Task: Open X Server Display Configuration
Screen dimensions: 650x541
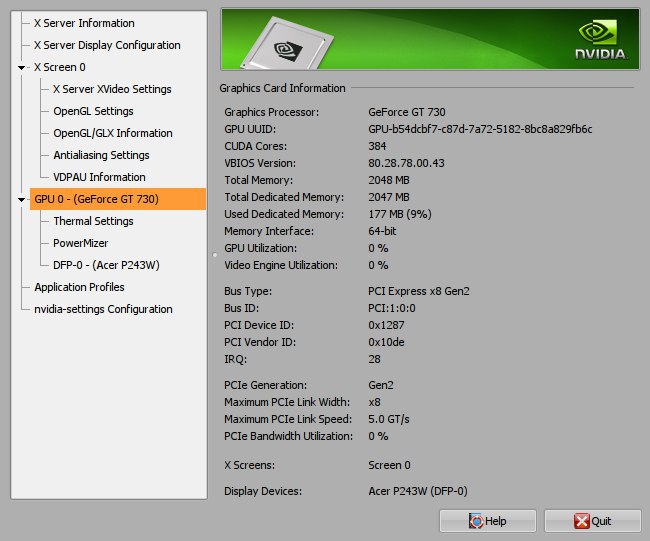Action: [107, 45]
